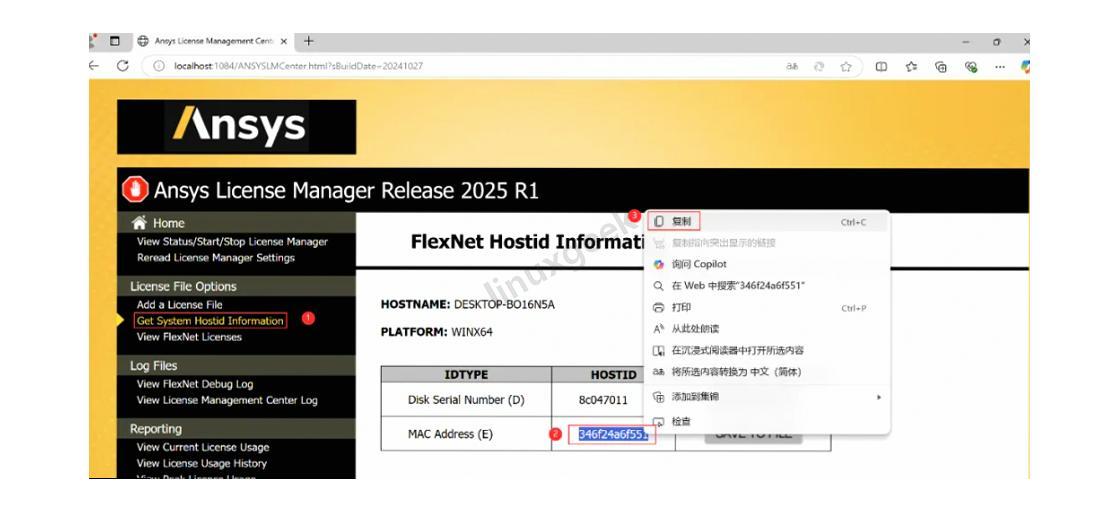
Task: Close the Ansys License Management Center tab
Action: (284, 41)
